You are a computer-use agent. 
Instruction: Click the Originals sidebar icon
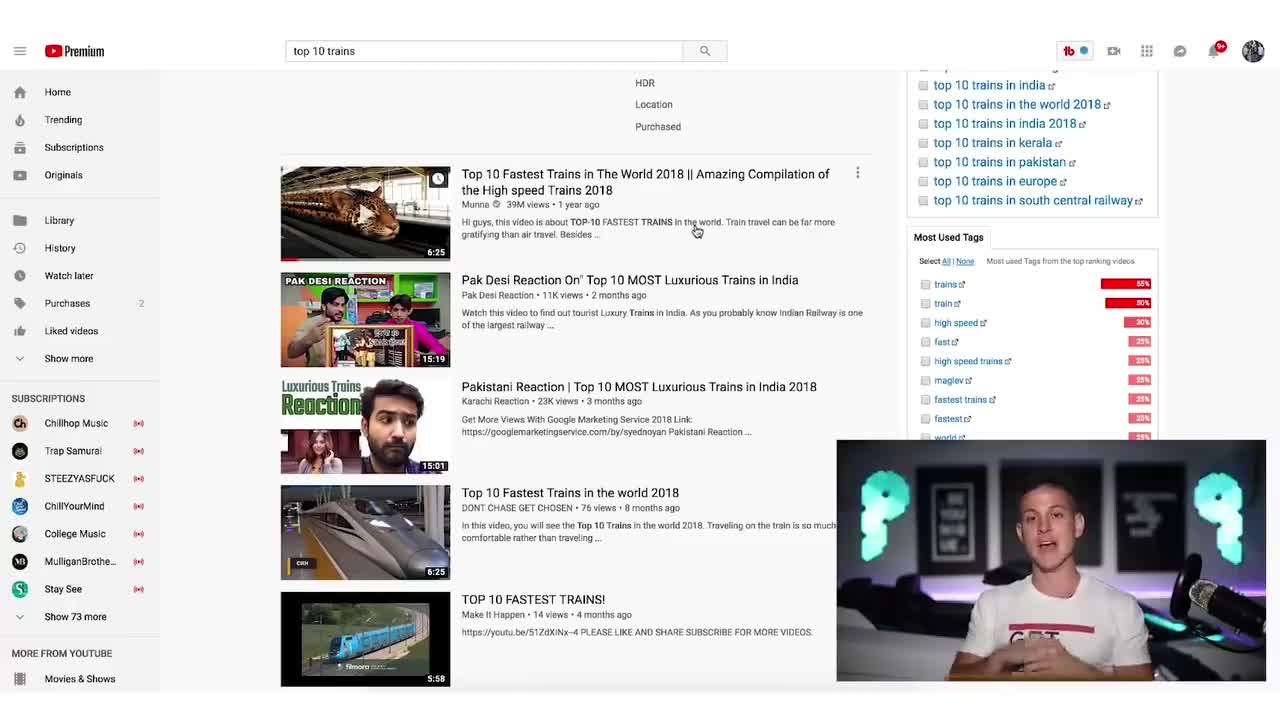19,175
